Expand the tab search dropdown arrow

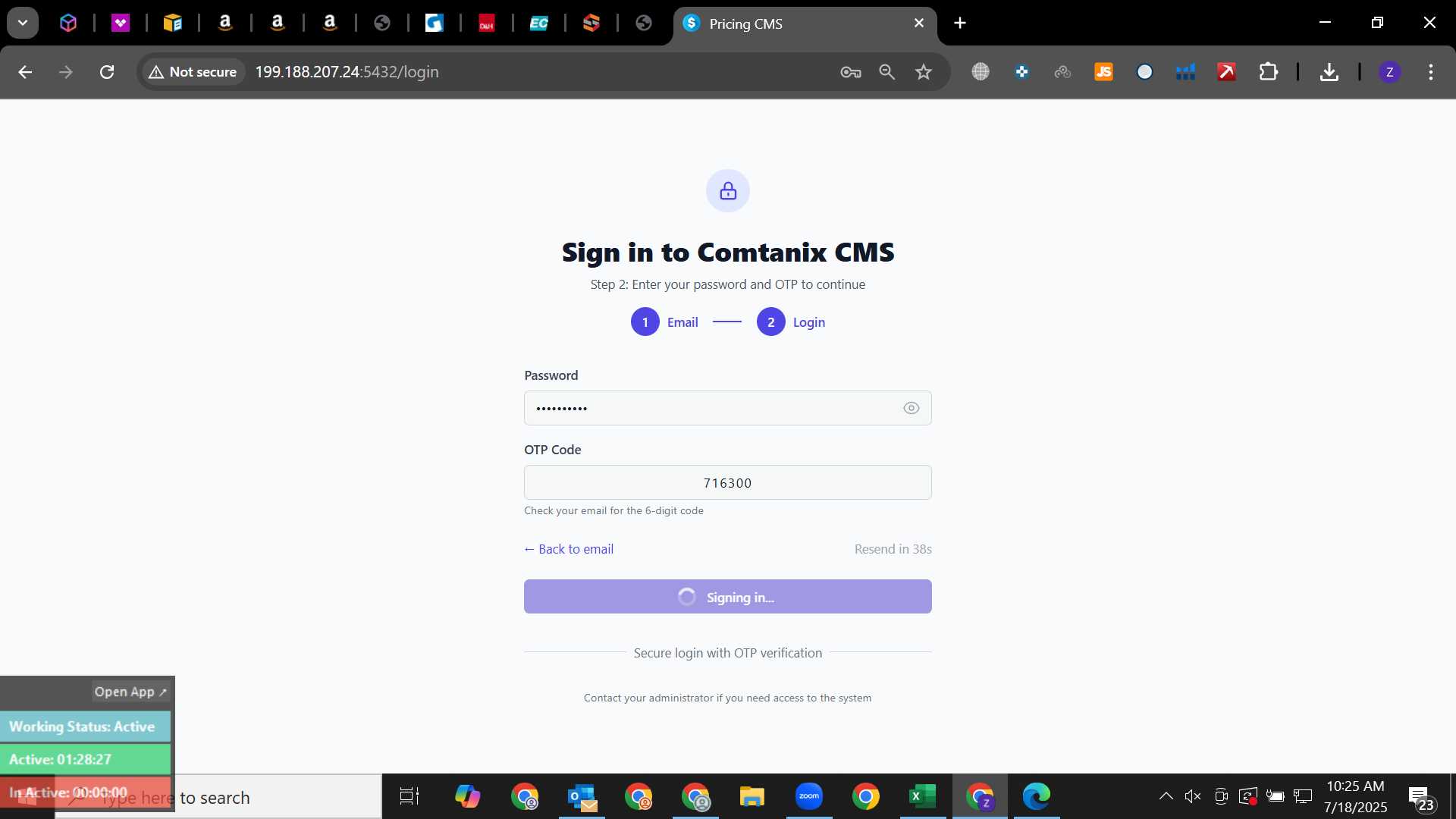[23, 23]
